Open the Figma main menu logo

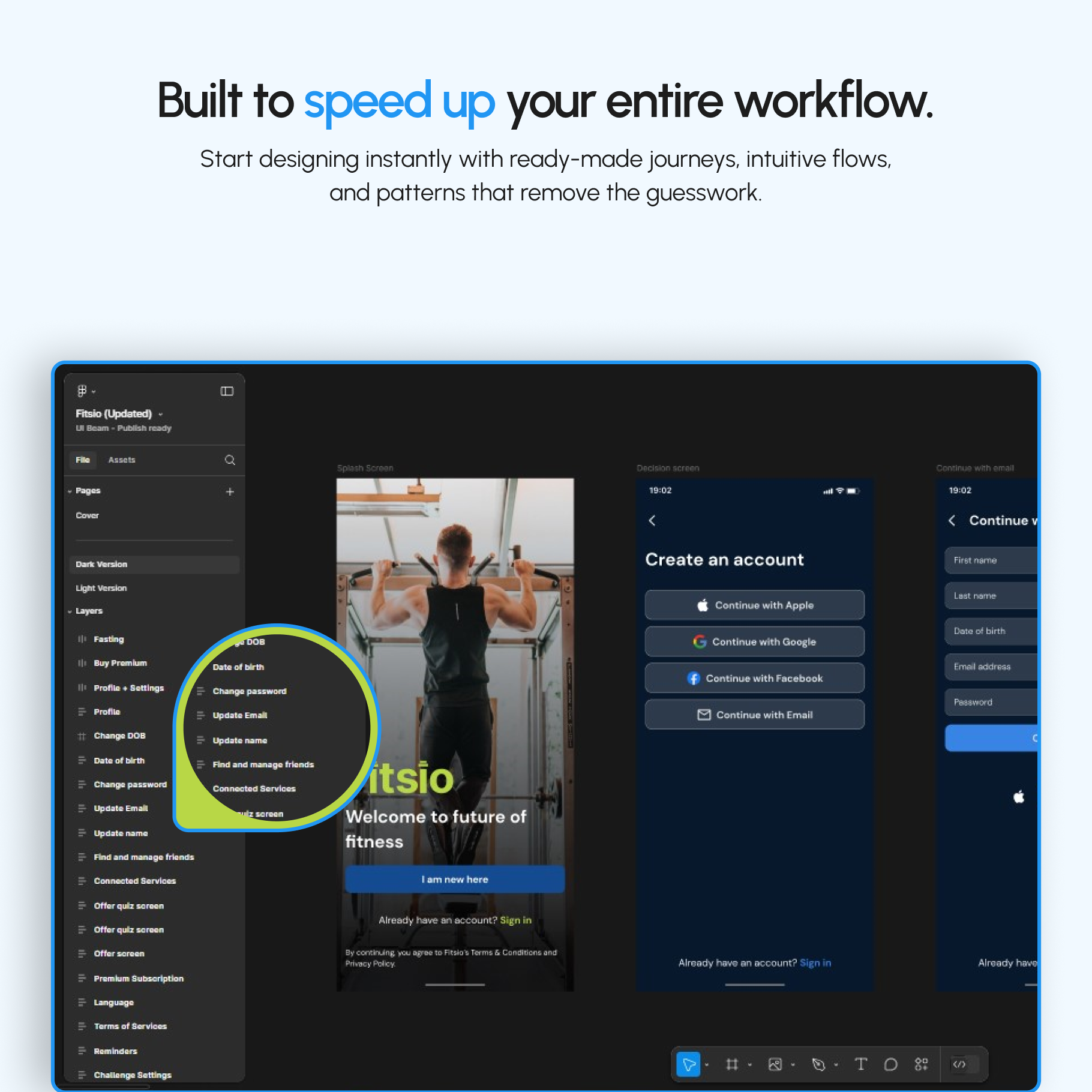(x=82, y=391)
